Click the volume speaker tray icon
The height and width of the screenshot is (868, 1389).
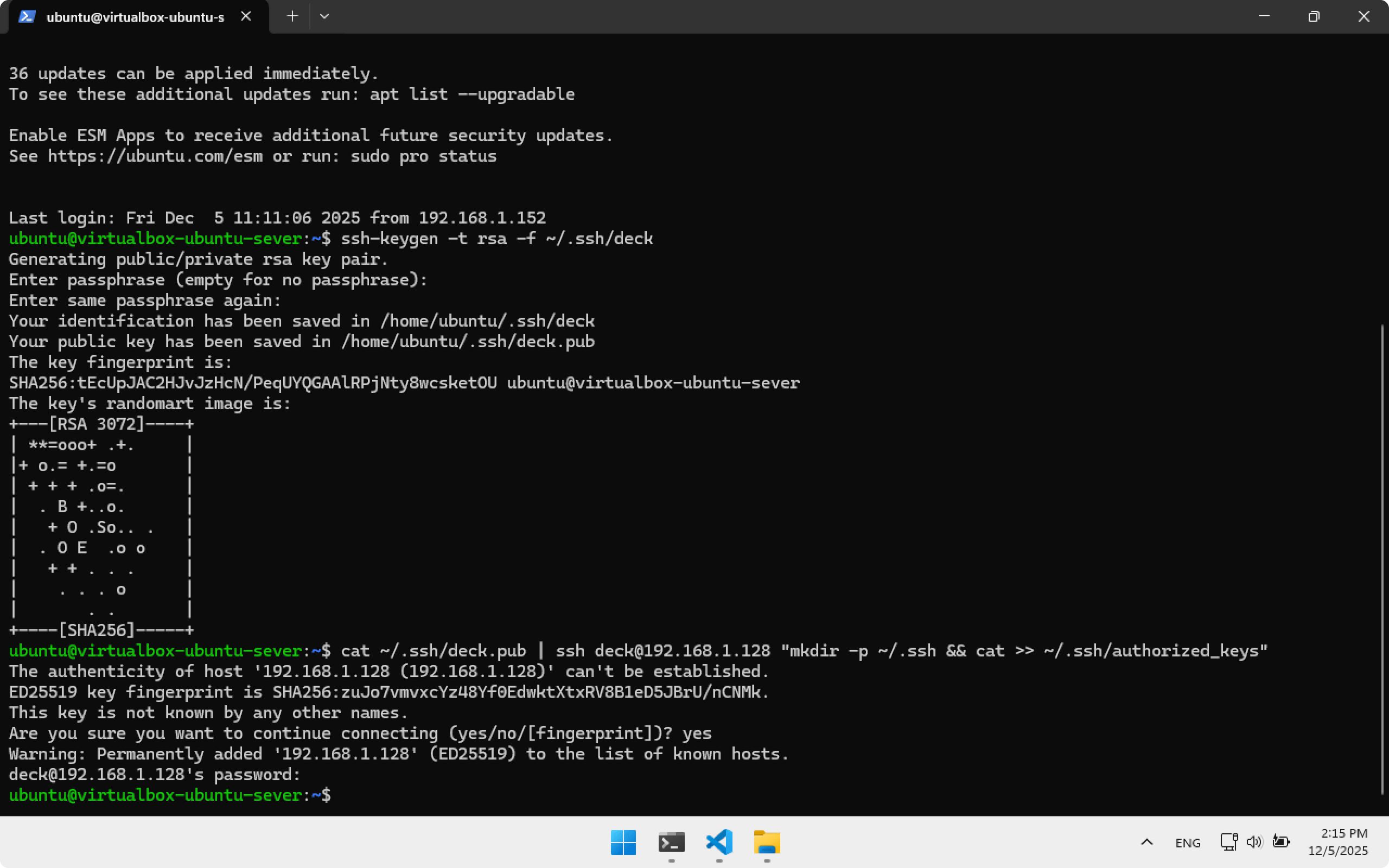tap(1254, 841)
